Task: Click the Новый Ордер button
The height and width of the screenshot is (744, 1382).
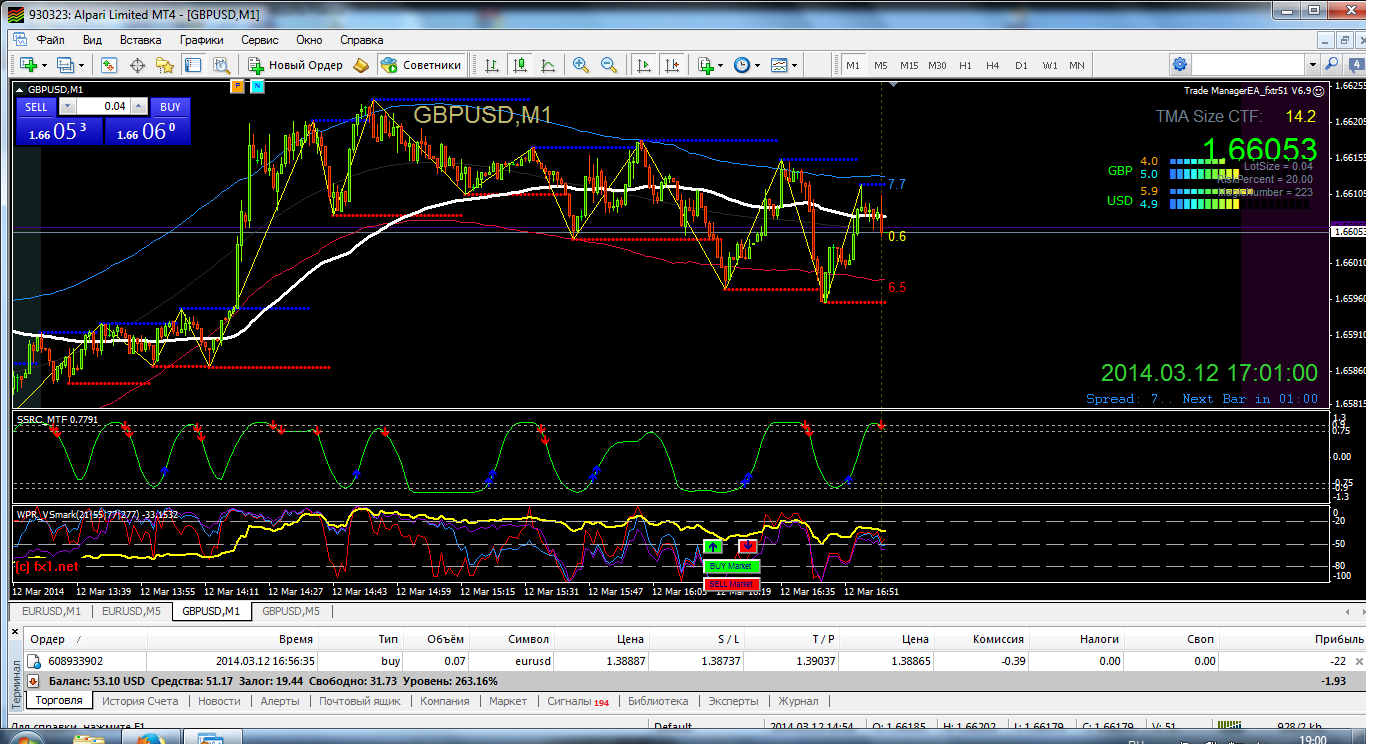Action: click(x=295, y=65)
